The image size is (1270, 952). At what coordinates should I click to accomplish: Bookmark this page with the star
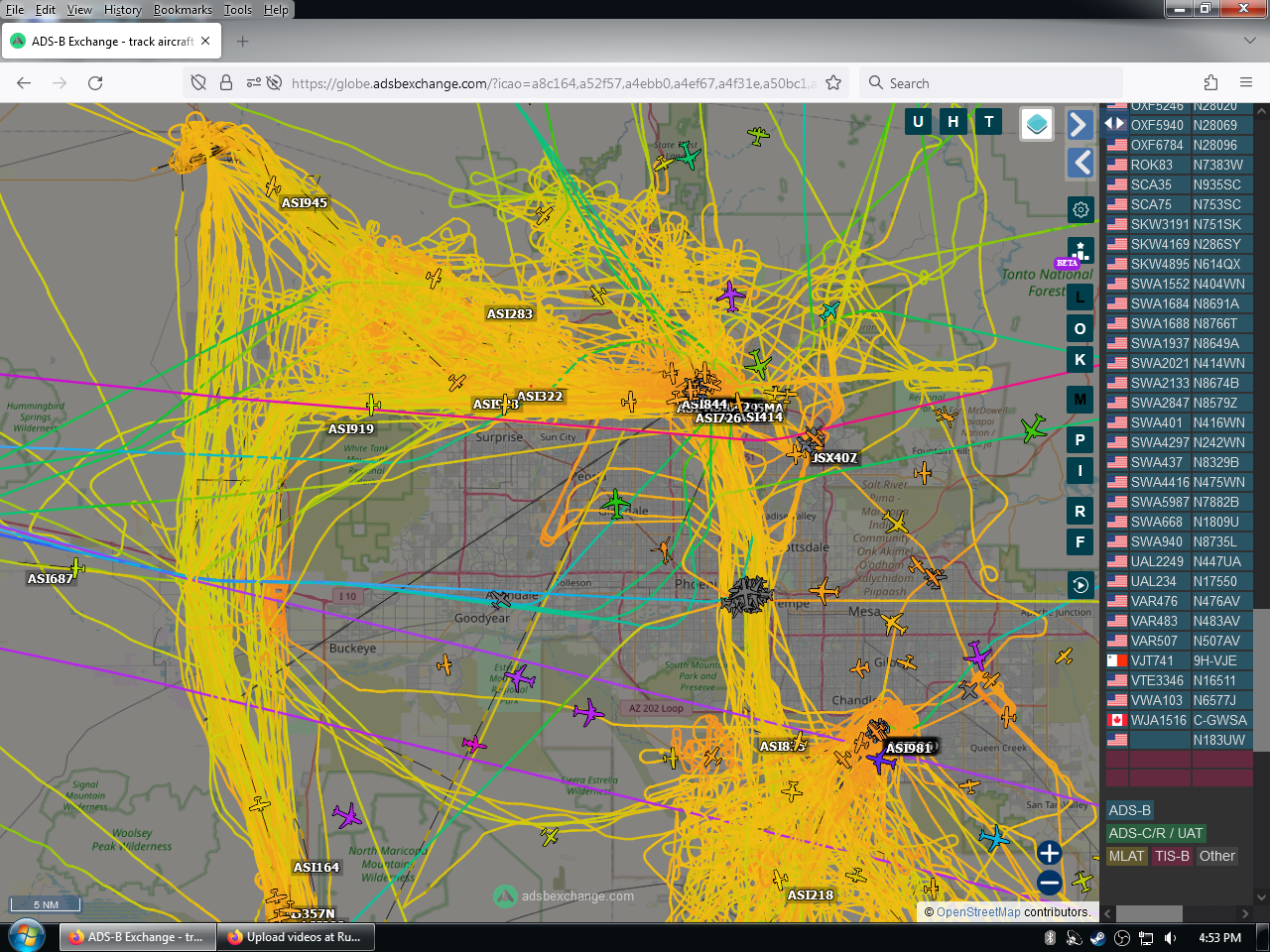pos(833,83)
